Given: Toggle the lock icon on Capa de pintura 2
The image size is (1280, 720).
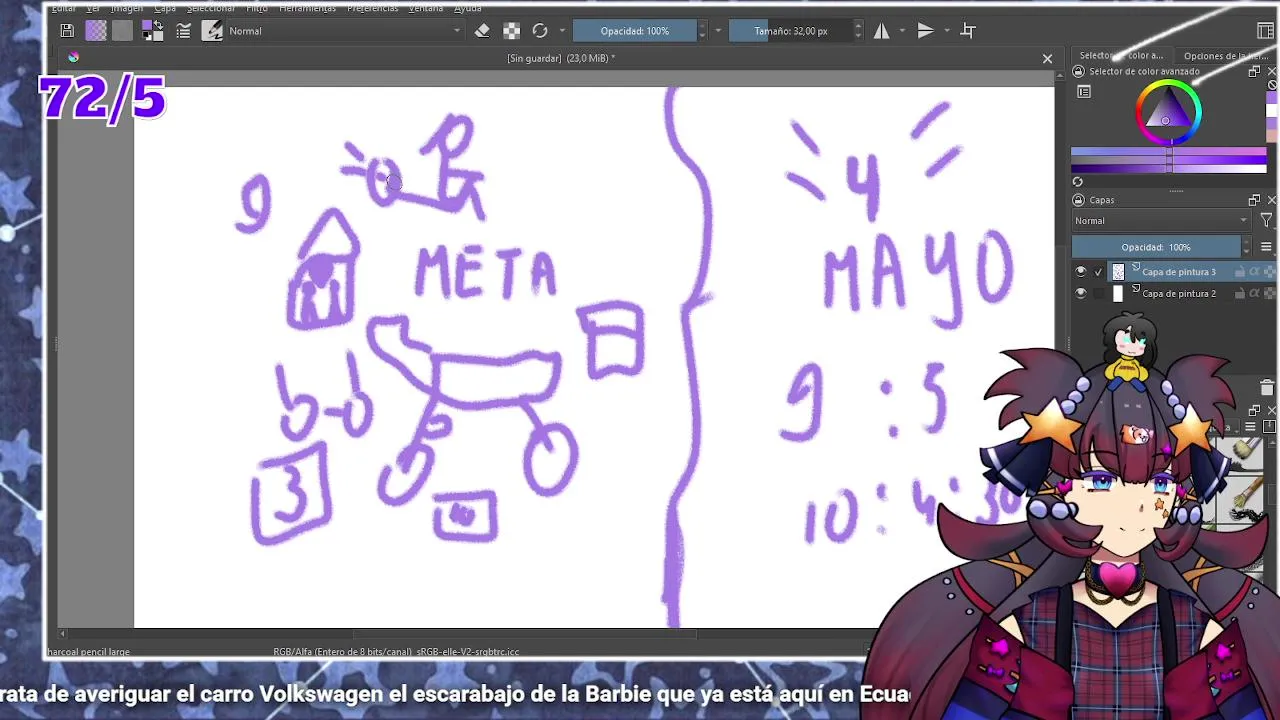Looking at the screenshot, I should point(1240,294).
